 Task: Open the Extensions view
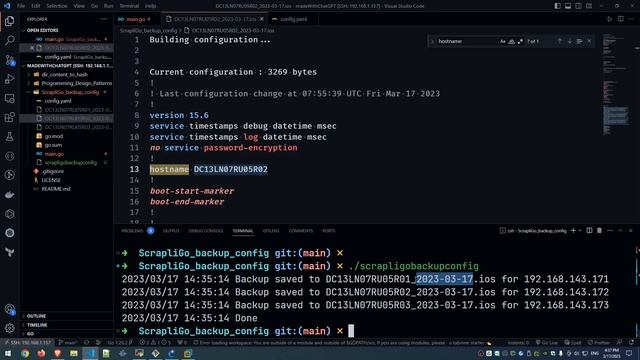(x=10, y=118)
